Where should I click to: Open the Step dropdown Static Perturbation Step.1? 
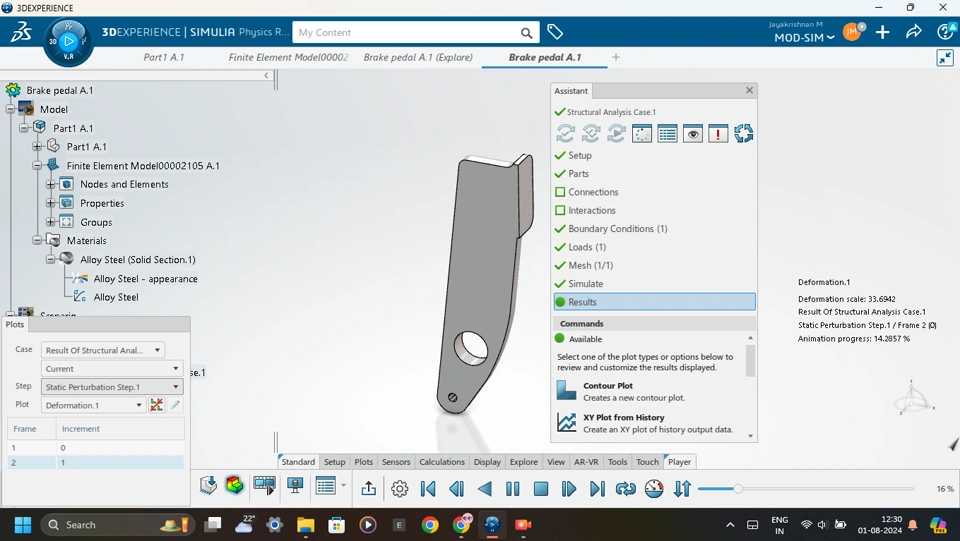(x=112, y=387)
